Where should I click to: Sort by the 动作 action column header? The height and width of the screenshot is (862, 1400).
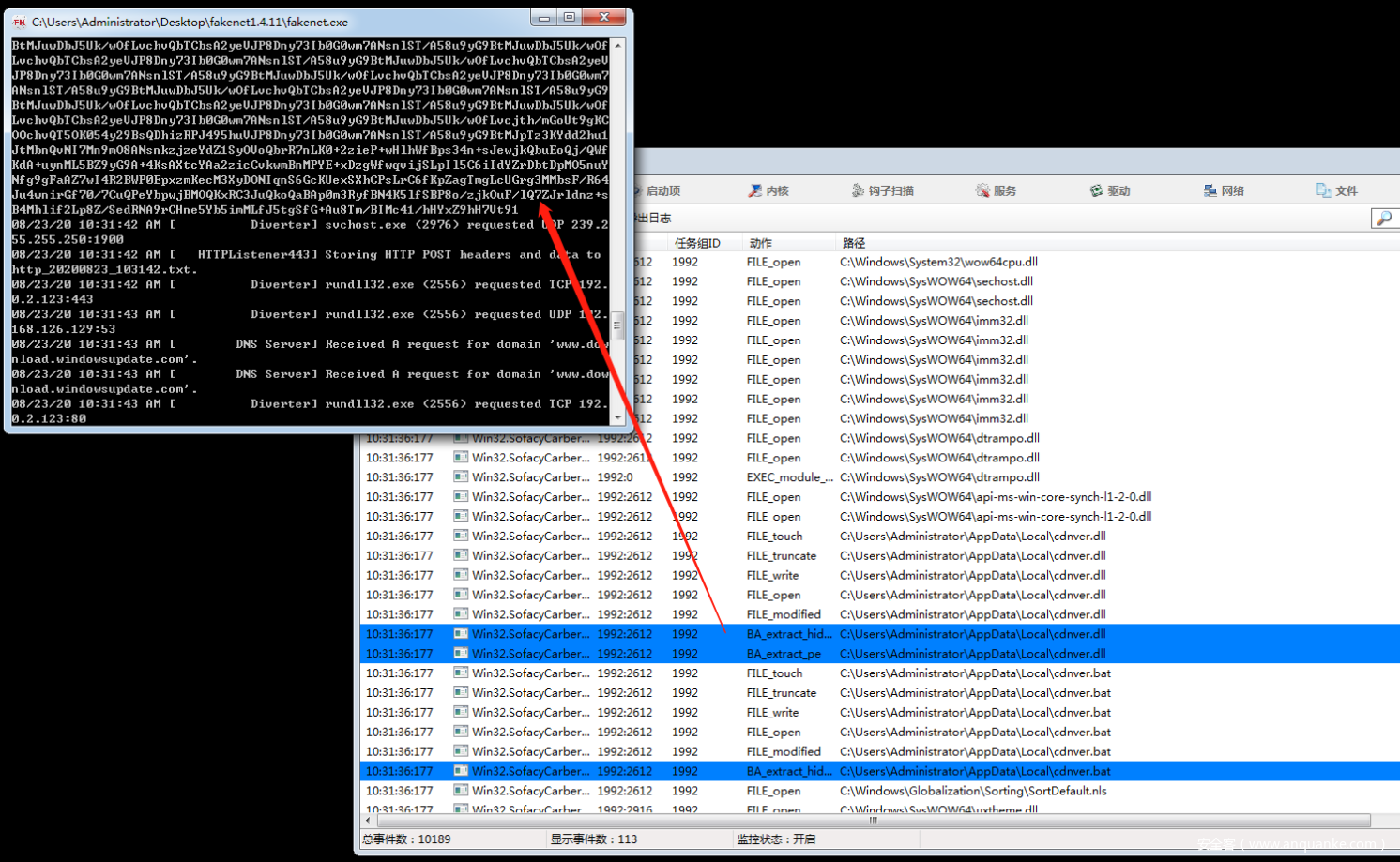click(x=760, y=243)
